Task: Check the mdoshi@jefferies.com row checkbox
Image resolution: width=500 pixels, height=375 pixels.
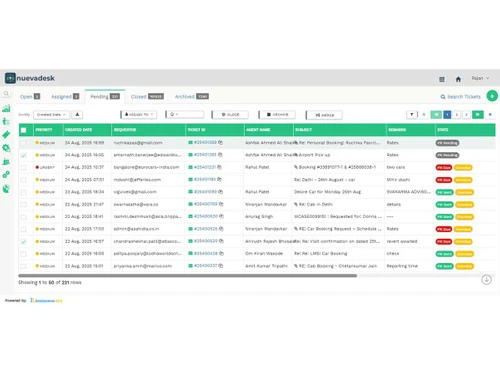Action: click(x=24, y=180)
